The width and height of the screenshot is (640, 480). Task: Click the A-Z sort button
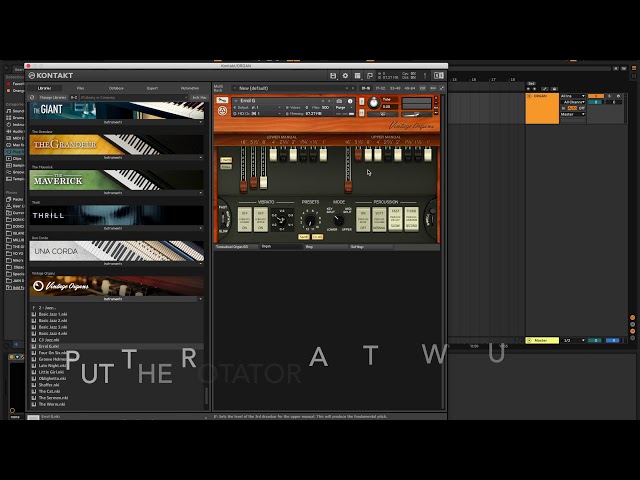(x=74, y=98)
